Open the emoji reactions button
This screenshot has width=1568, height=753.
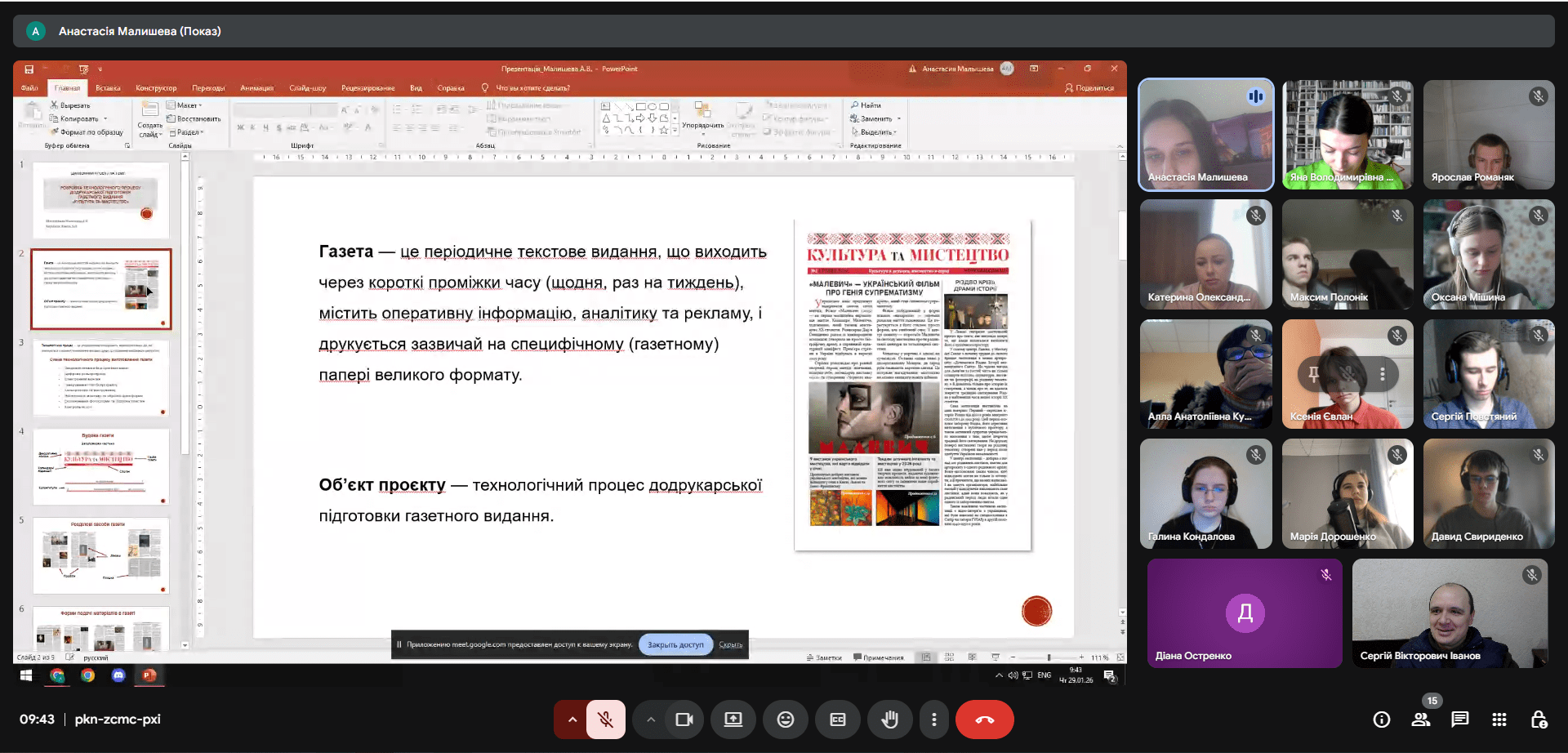pos(785,720)
